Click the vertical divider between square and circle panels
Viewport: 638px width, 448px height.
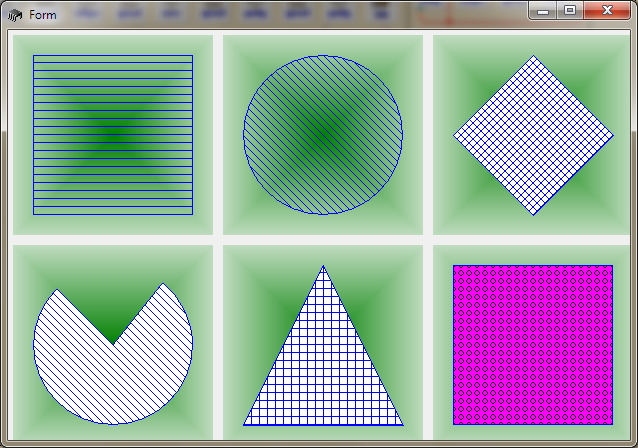point(218,135)
